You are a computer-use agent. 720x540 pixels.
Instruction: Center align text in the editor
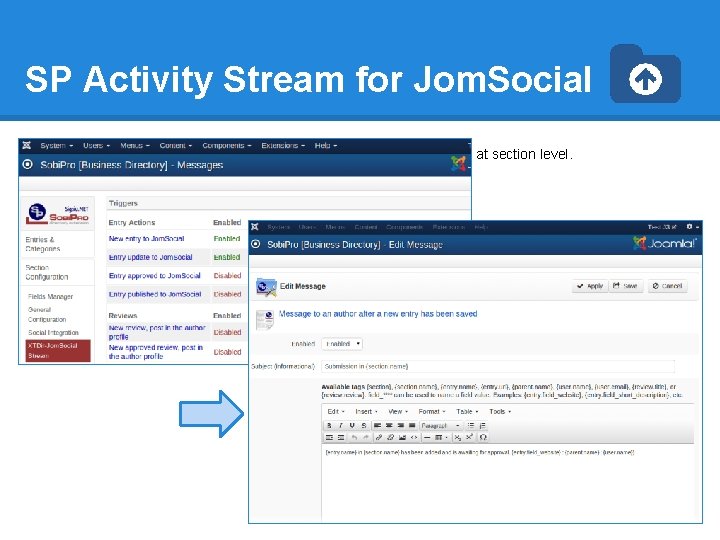(x=389, y=426)
